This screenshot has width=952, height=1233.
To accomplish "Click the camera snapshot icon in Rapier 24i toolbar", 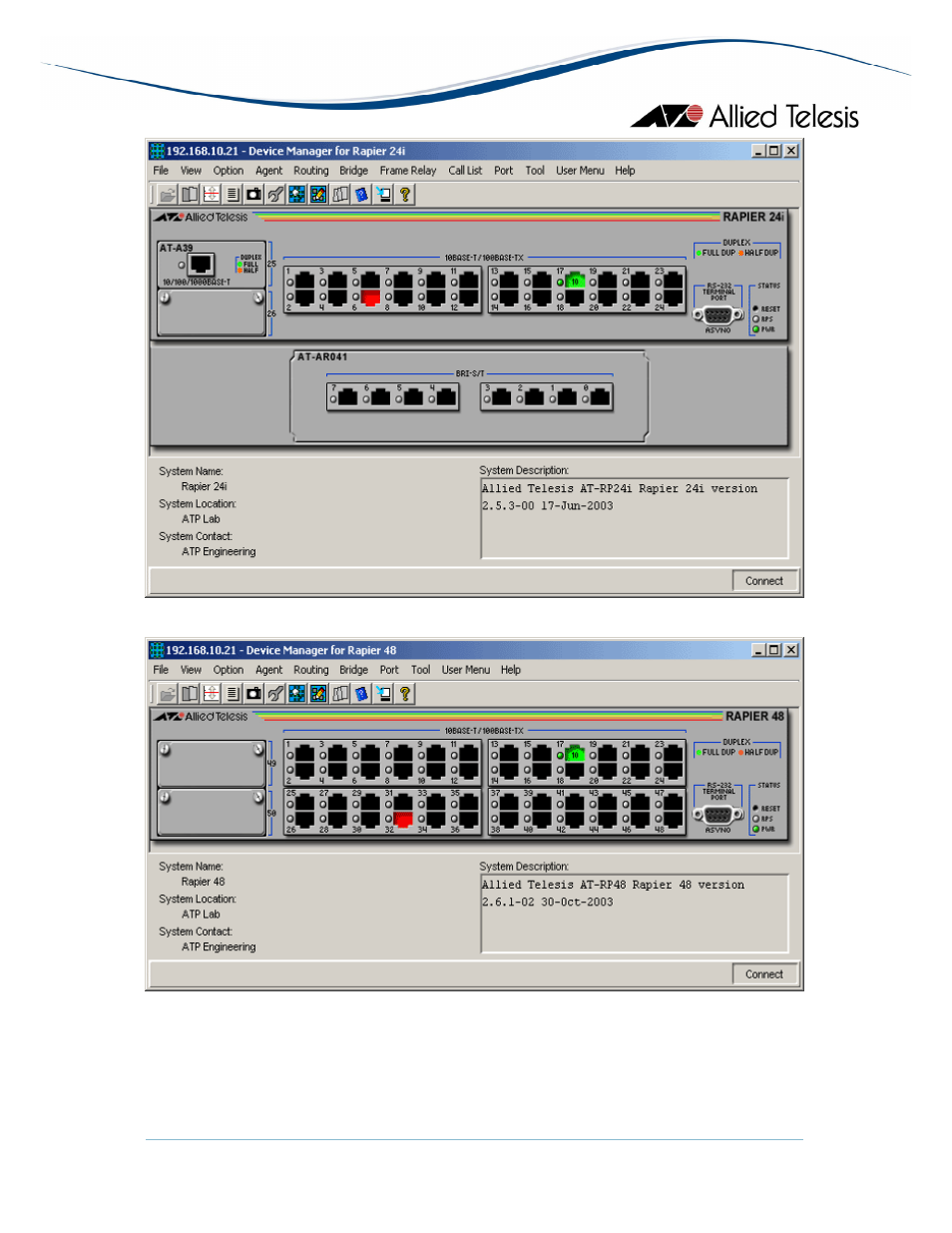I will click(253, 195).
